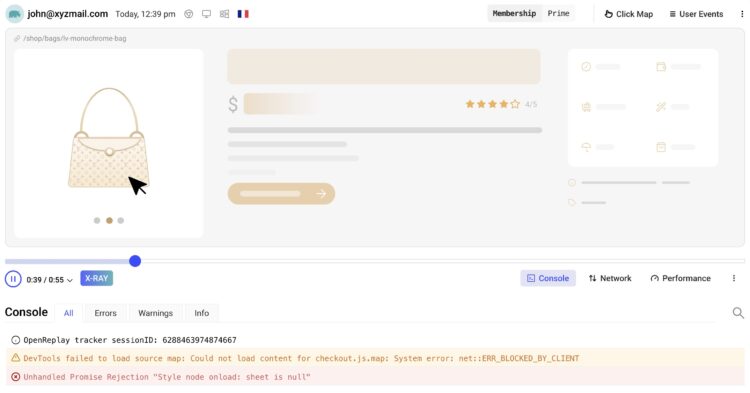Toggle the X-RAY mode button
This screenshot has width=750, height=393.
tap(97, 278)
